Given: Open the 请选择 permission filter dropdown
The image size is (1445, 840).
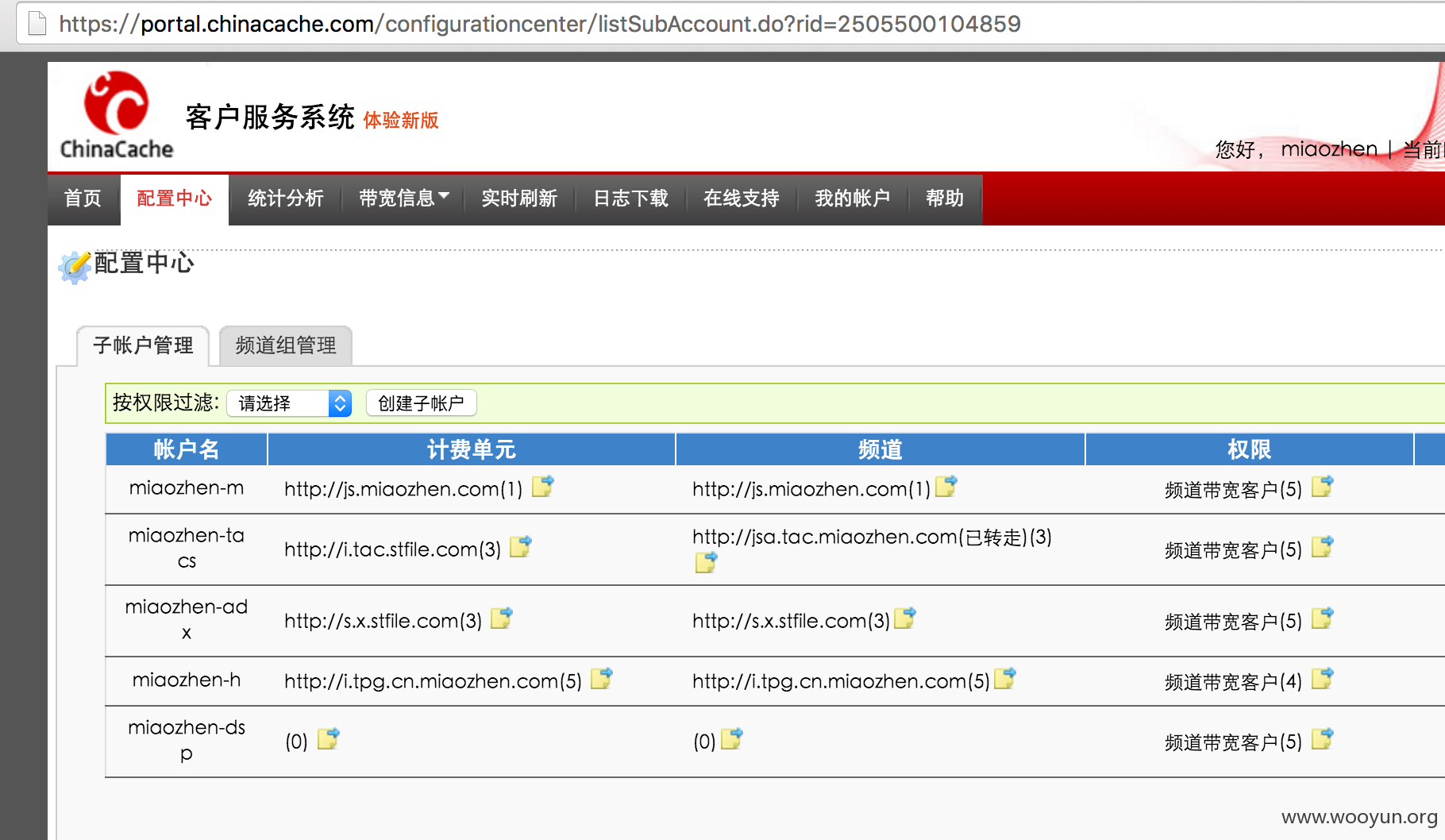Looking at the screenshot, I should pos(289,403).
